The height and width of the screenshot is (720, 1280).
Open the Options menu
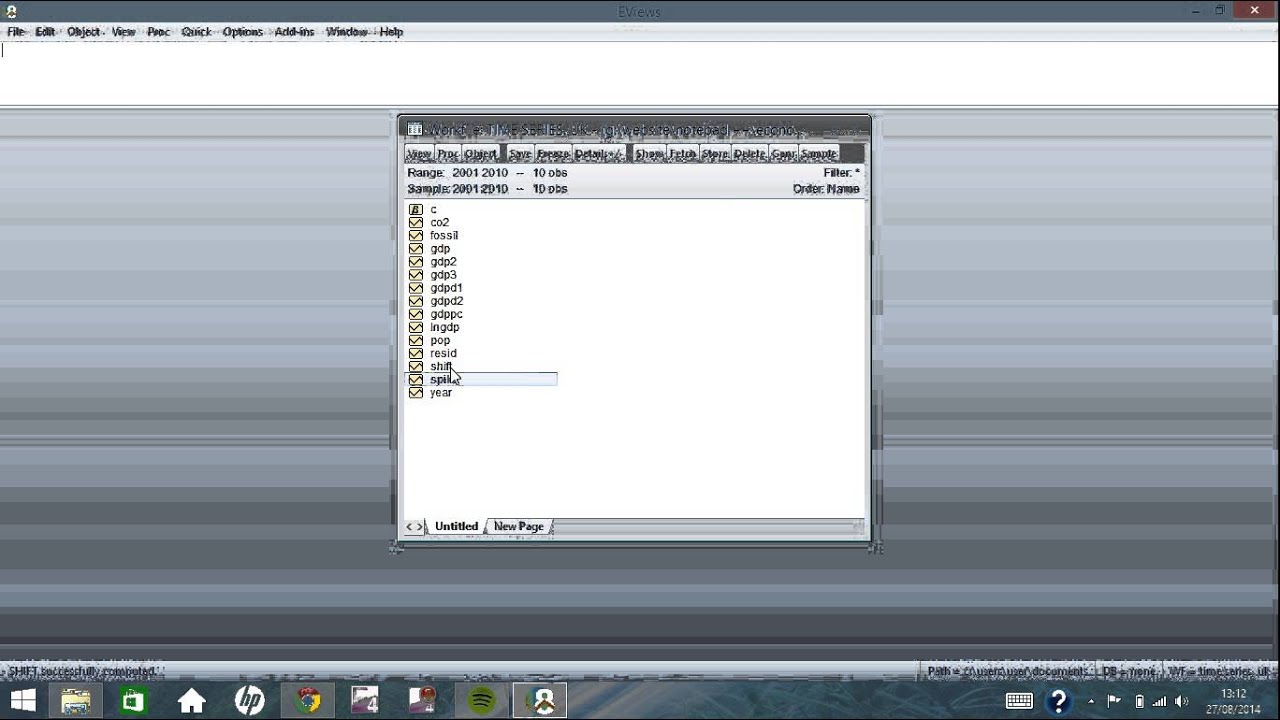242,32
